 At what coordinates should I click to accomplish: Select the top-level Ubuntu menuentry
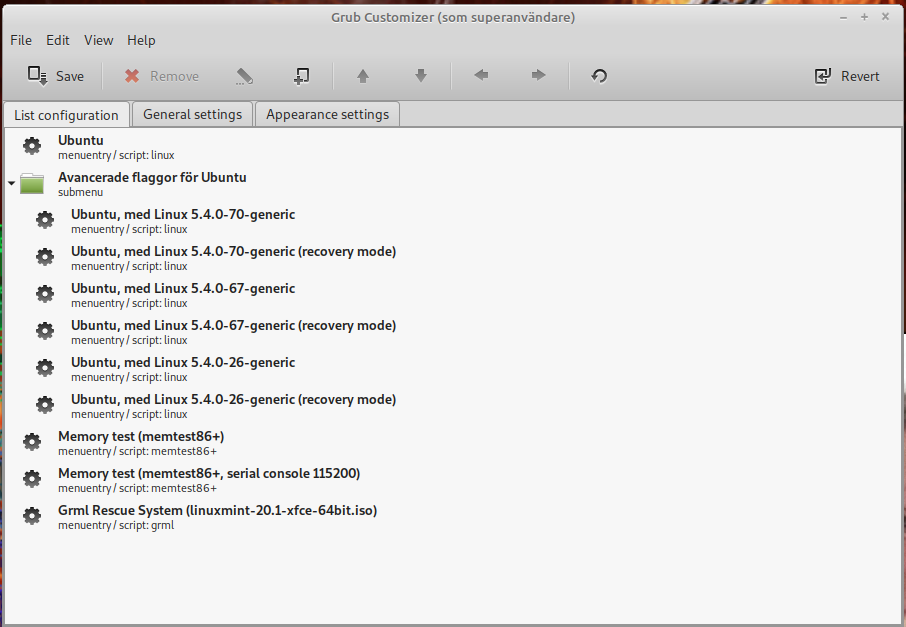coord(452,147)
